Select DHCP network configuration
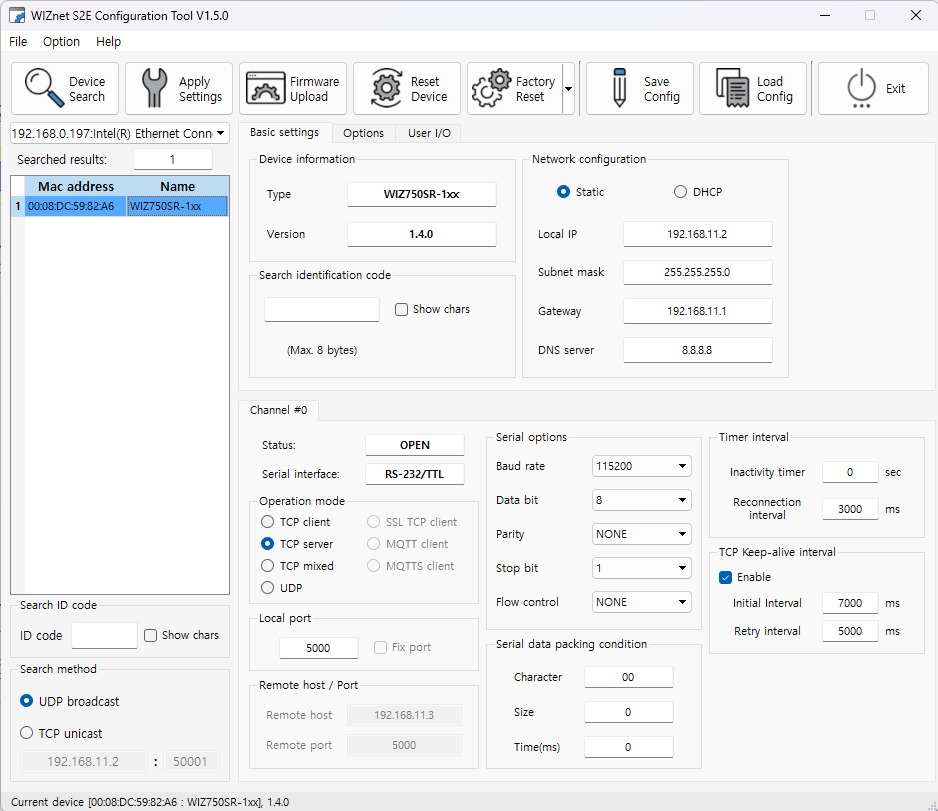 680,192
